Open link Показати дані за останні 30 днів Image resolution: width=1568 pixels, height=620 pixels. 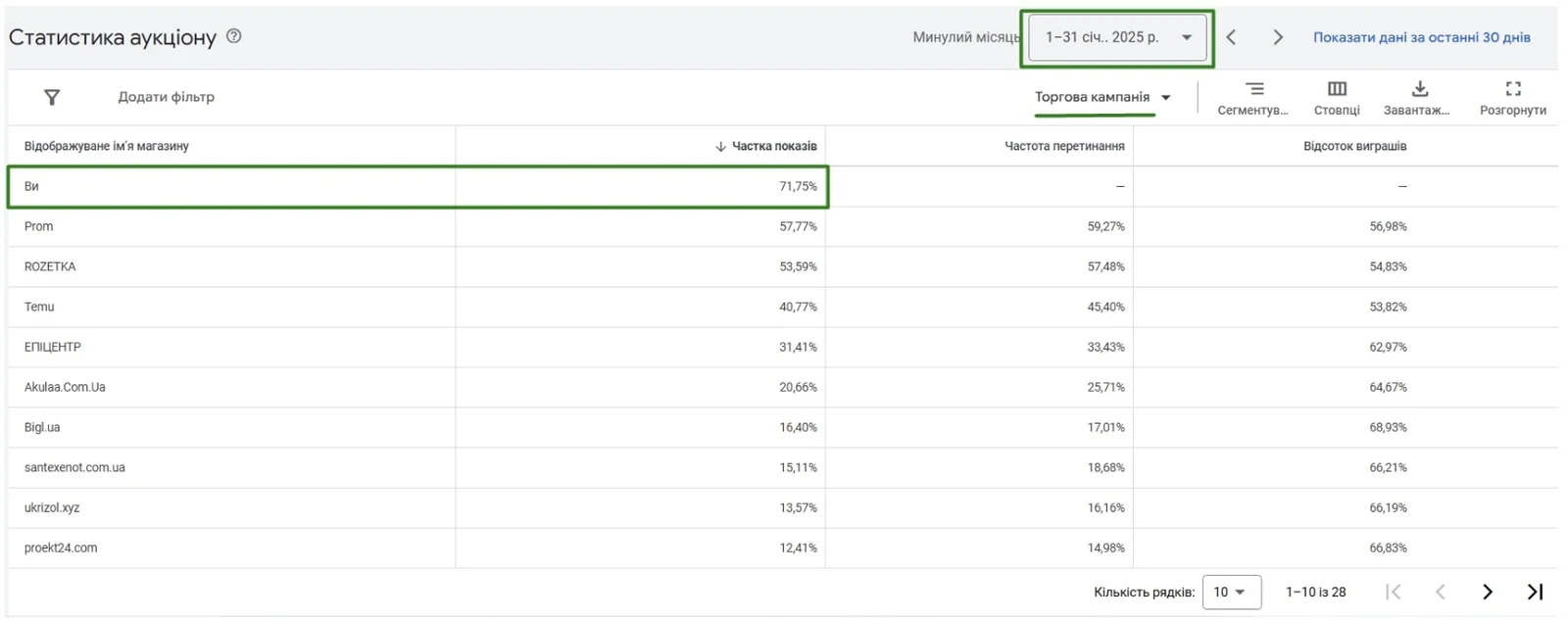[x=1421, y=37]
